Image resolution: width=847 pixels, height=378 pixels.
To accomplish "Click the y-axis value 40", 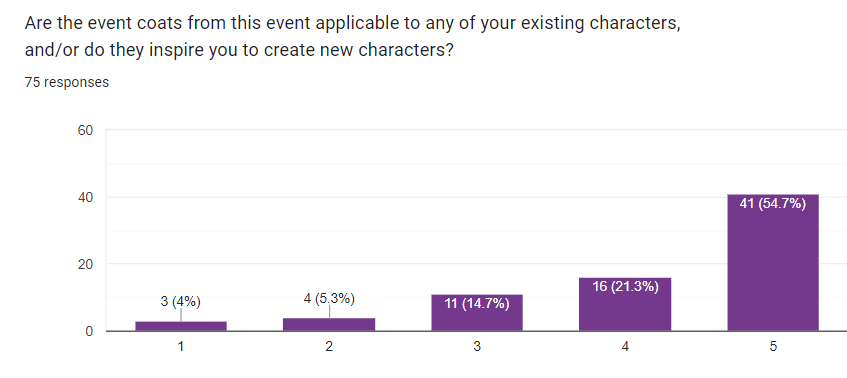I will [x=86, y=197].
